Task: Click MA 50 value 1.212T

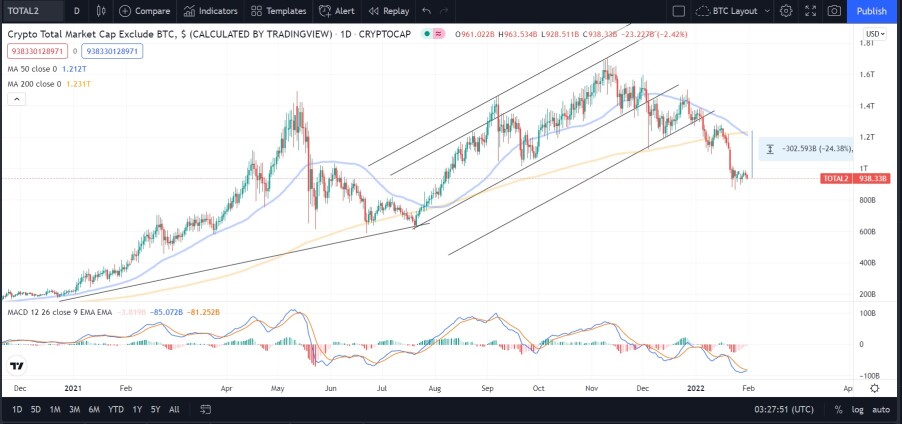Action: point(74,69)
